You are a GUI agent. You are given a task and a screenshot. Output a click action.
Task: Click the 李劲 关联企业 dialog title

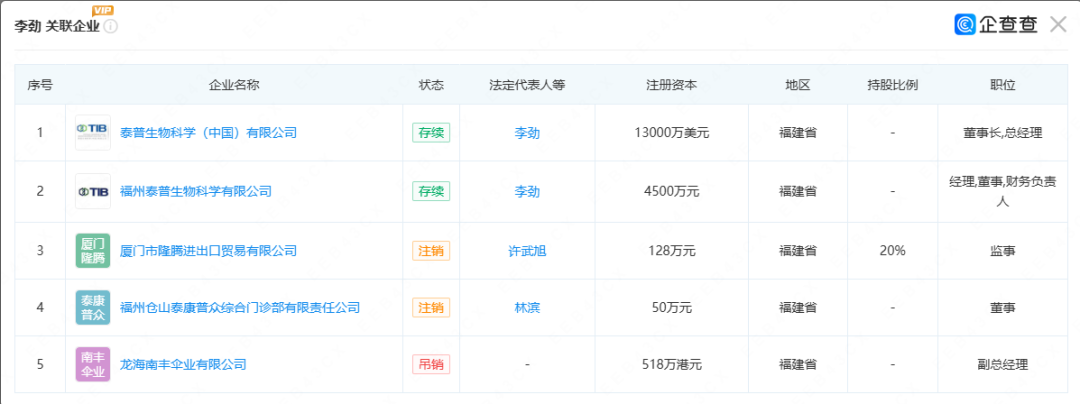(x=57, y=27)
